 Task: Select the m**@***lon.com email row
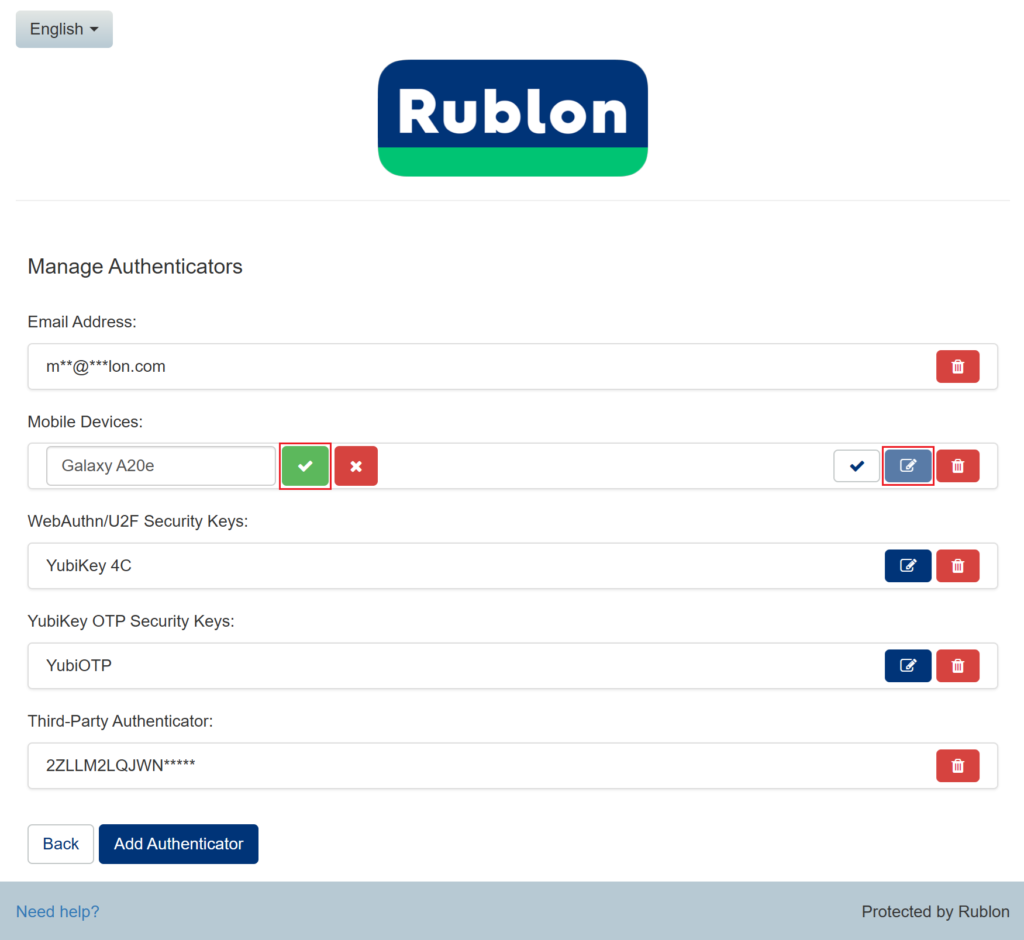point(106,367)
